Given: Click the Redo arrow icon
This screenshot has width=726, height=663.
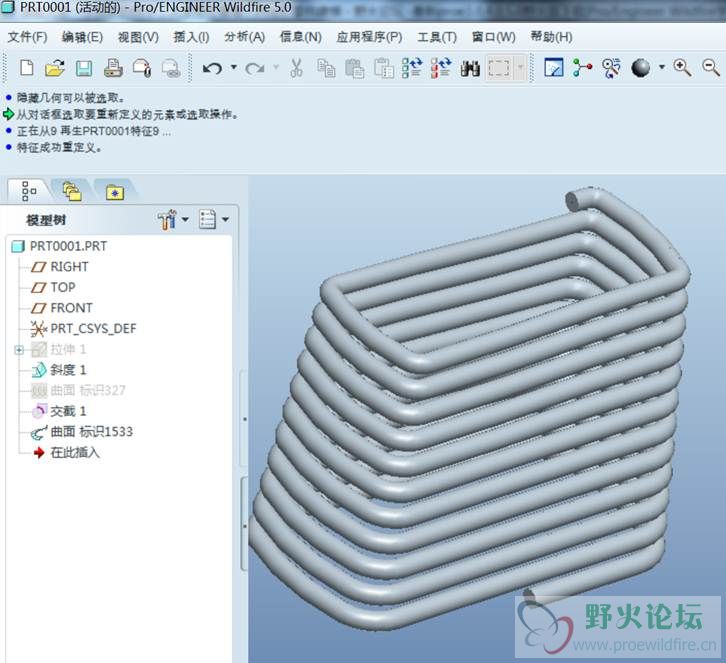Looking at the screenshot, I should [x=255, y=69].
